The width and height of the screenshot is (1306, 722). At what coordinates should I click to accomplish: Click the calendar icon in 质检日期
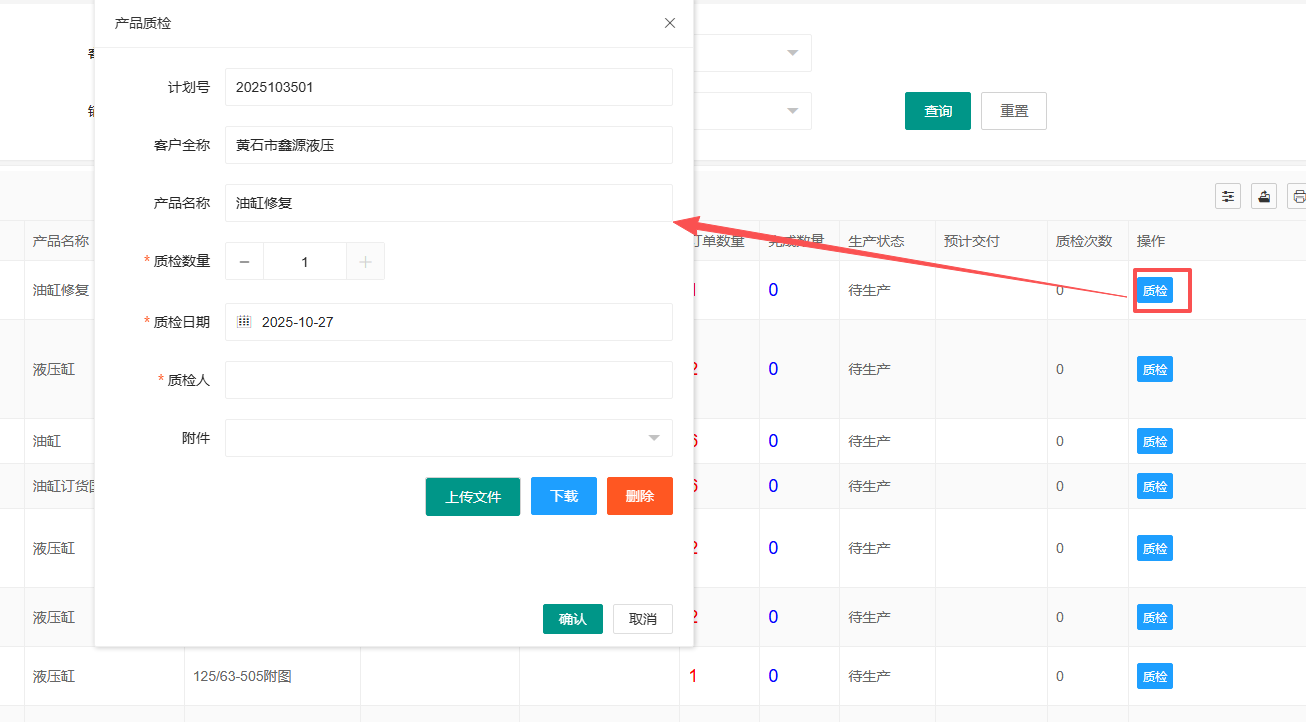pos(244,322)
